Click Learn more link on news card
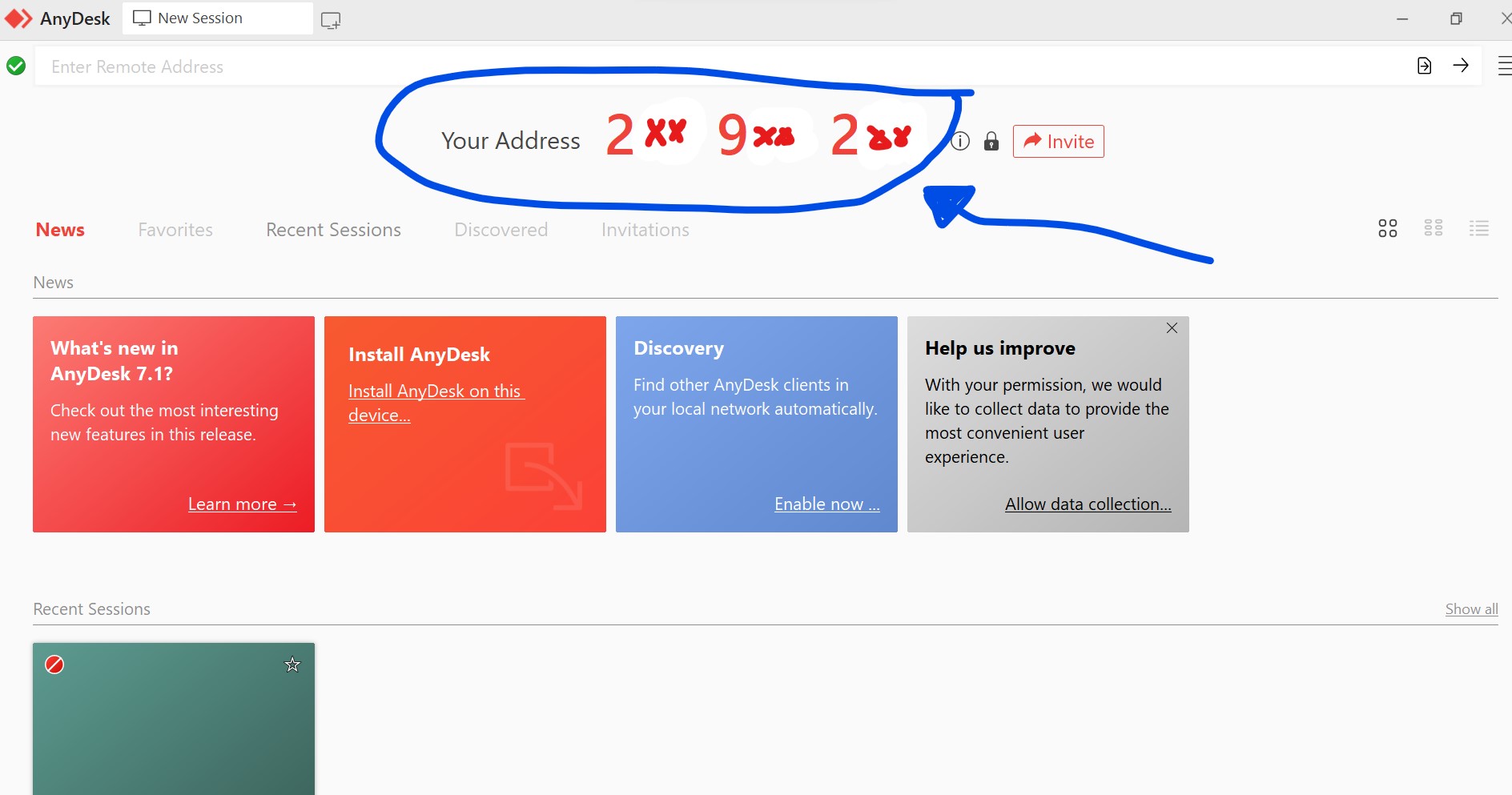This screenshot has width=1512, height=795. (242, 504)
